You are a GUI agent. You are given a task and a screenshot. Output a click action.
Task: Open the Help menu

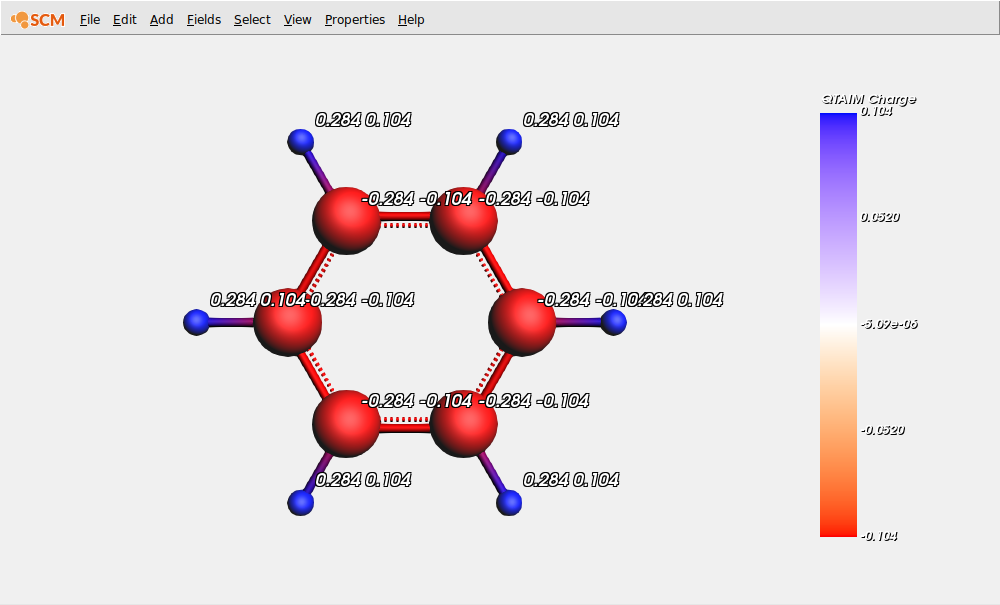pyautogui.click(x=410, y=19)
